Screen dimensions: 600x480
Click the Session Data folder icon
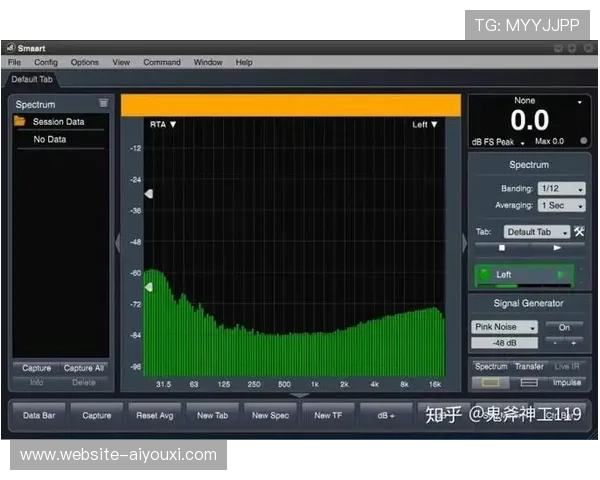coord(20,122)
